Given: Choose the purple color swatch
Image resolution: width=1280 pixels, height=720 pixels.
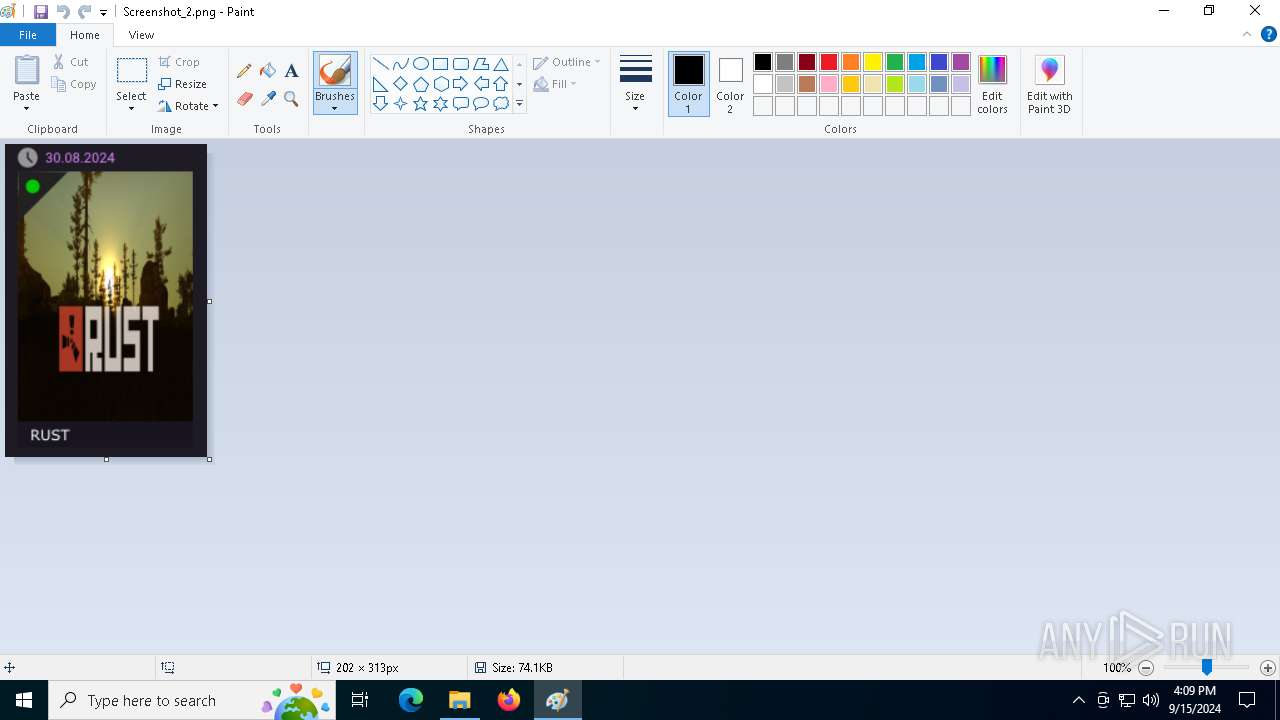Looking at the screenshot, I should (x=961, y=62).
